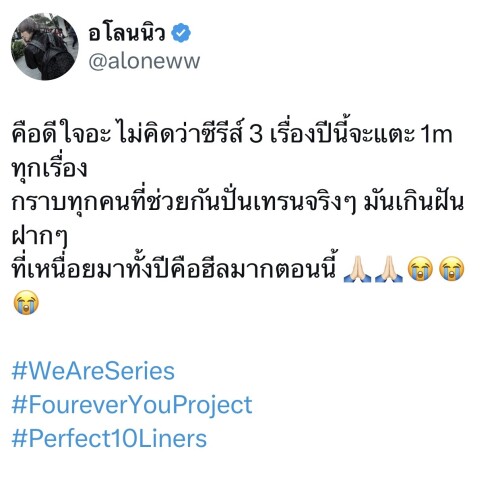
Task: Click the first praying hands emoji
Action: [x=357, y=269]
